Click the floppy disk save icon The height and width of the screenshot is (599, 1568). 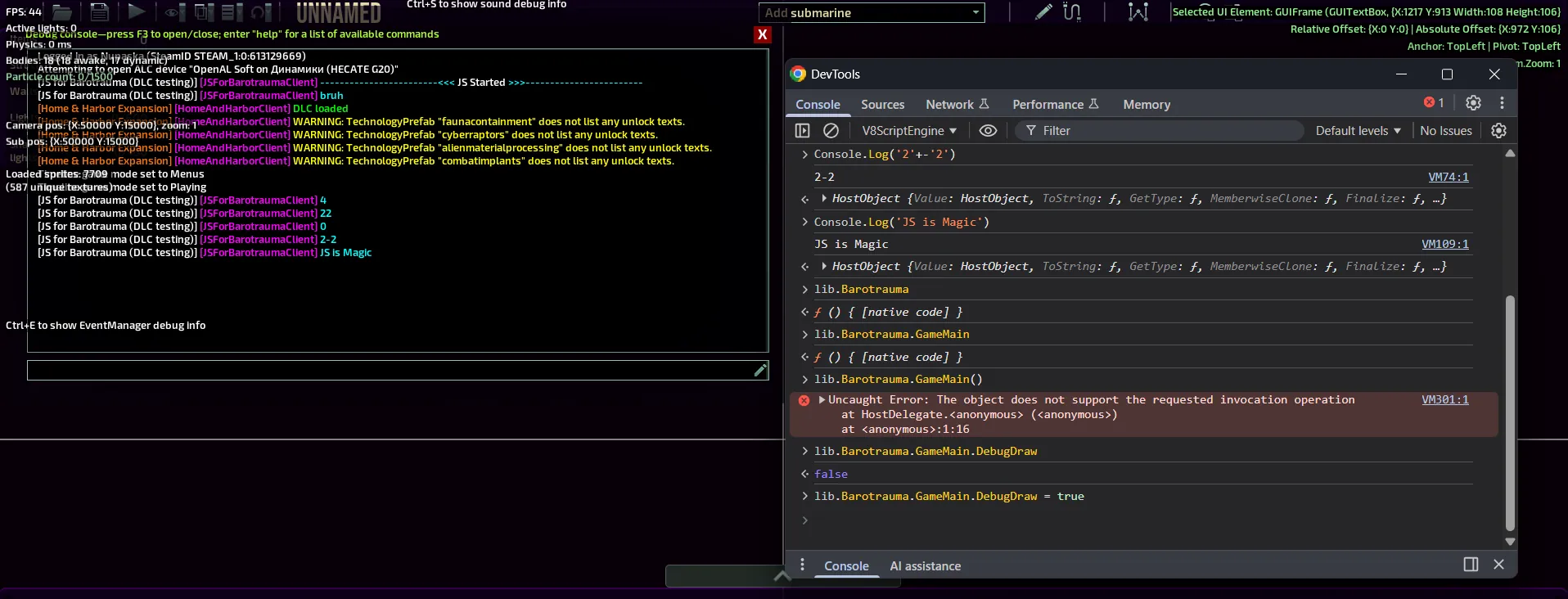[x=99, y=11]
